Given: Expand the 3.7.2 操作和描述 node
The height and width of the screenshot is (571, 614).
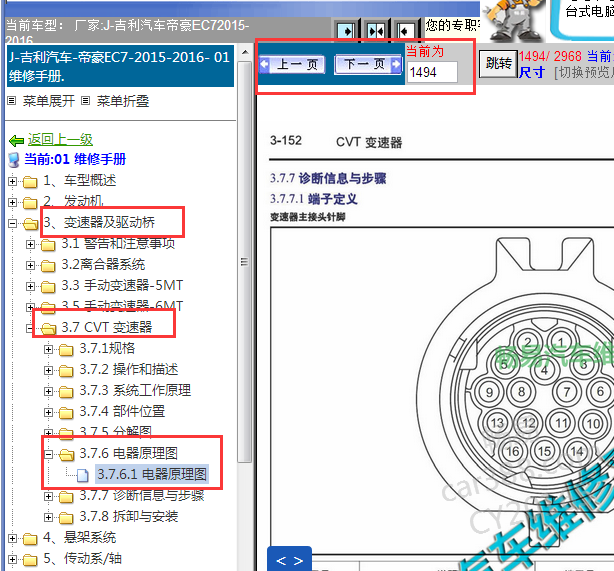Looking at the screenshot, I should tap(48, 370).
